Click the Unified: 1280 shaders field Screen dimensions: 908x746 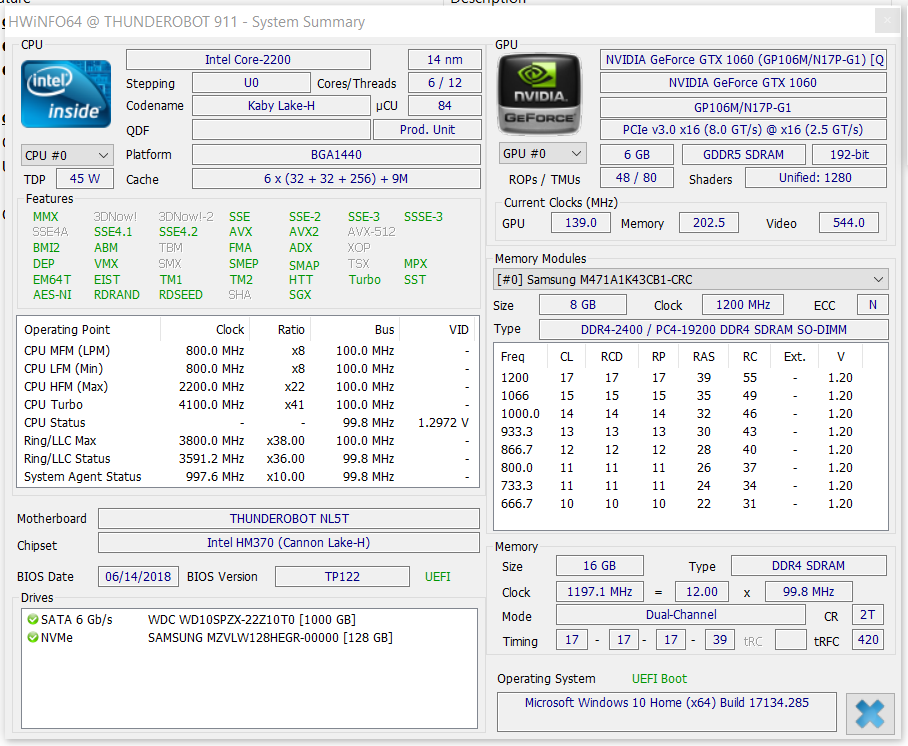coord(815,178)
